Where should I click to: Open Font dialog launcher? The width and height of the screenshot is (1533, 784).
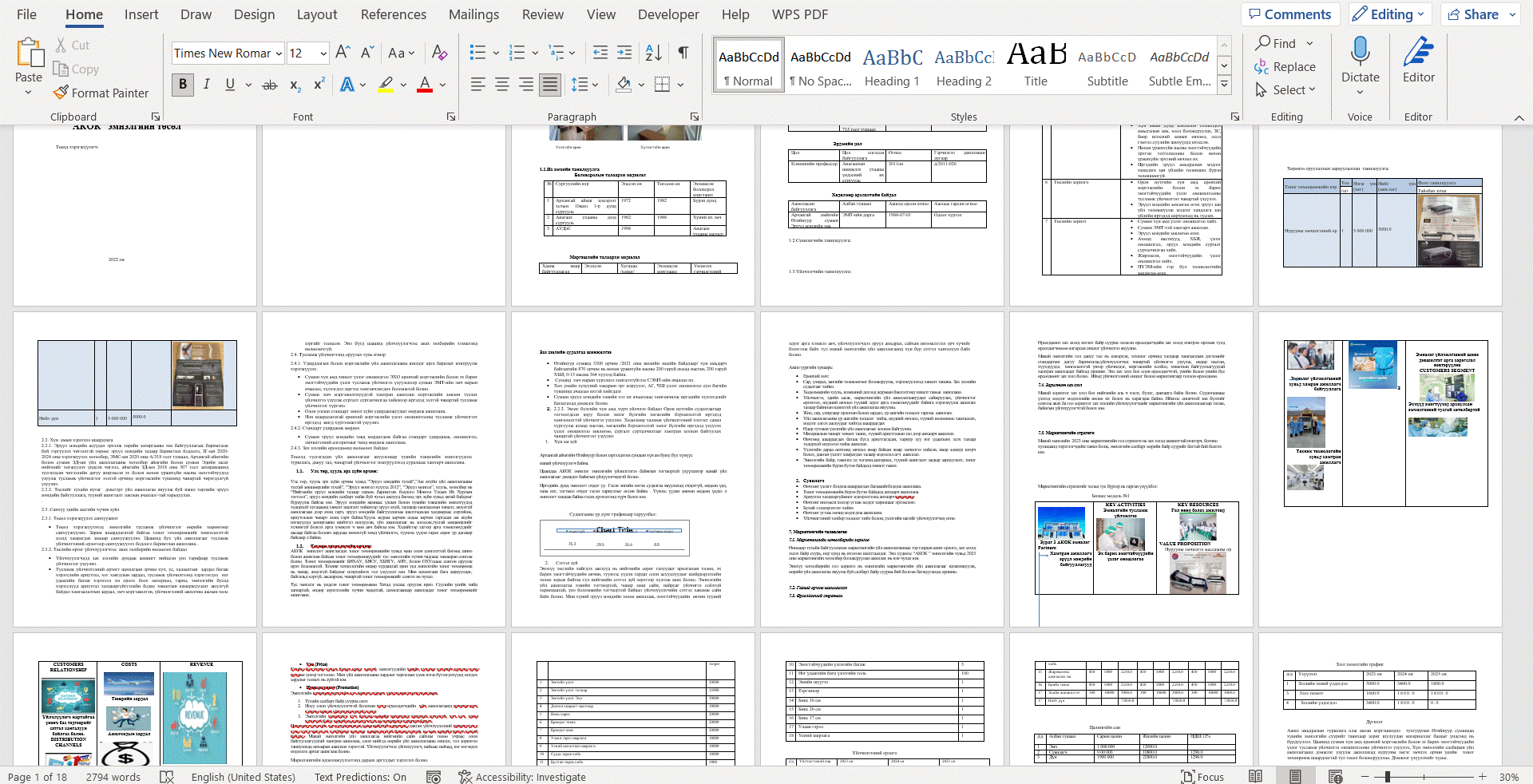(451, 117)
